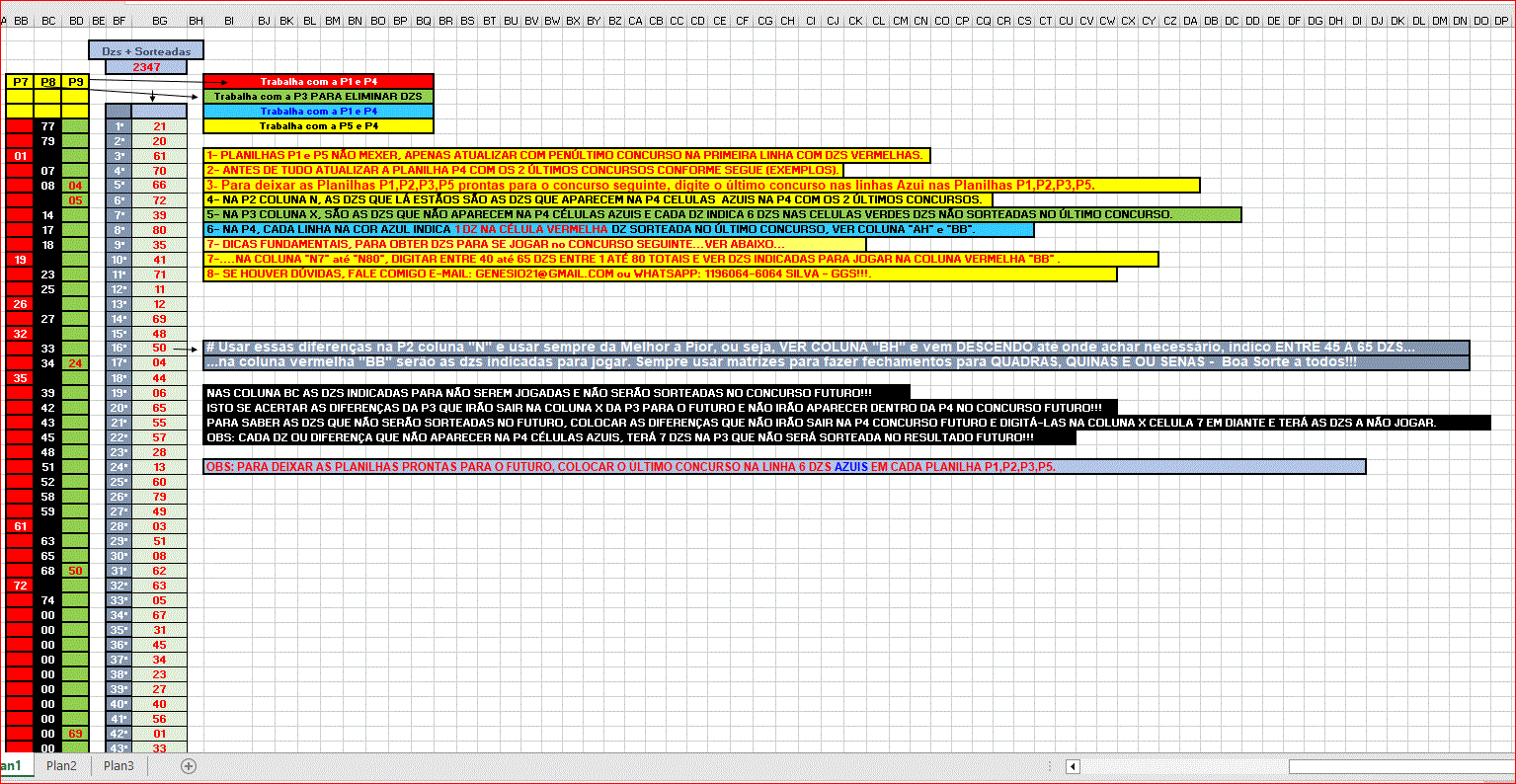Click the yellow P8 header cell
Viewport: 1516px width, 784px height.
click(x=47, y=82)
